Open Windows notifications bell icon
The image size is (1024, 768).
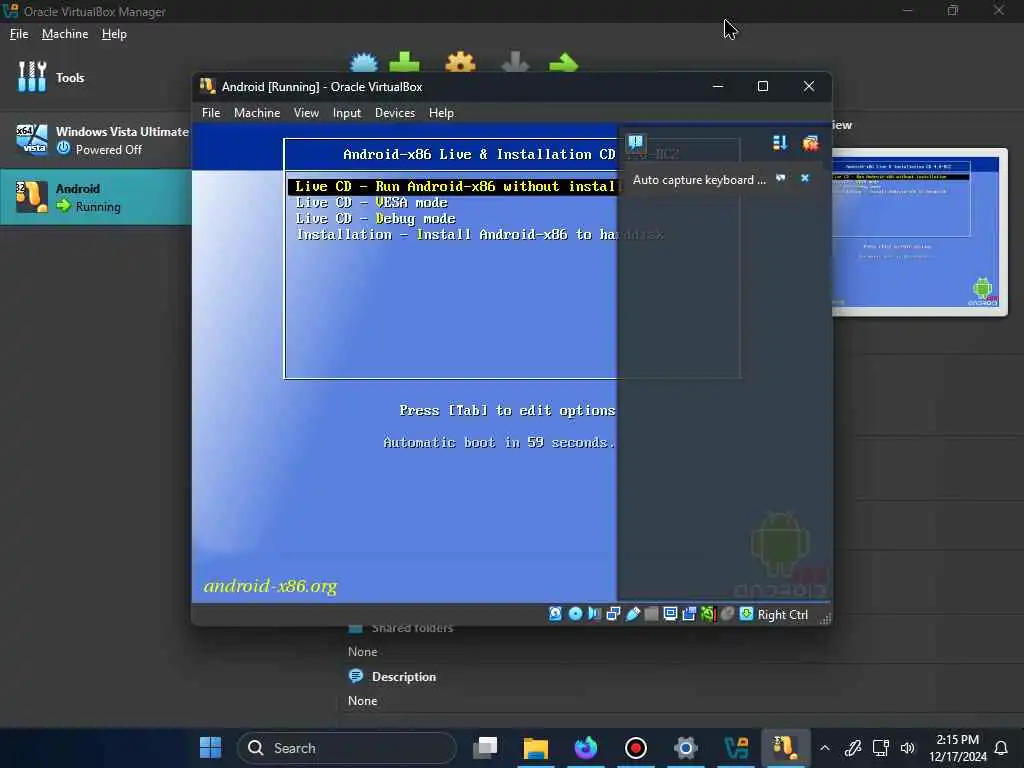[x=1000, y=748]
